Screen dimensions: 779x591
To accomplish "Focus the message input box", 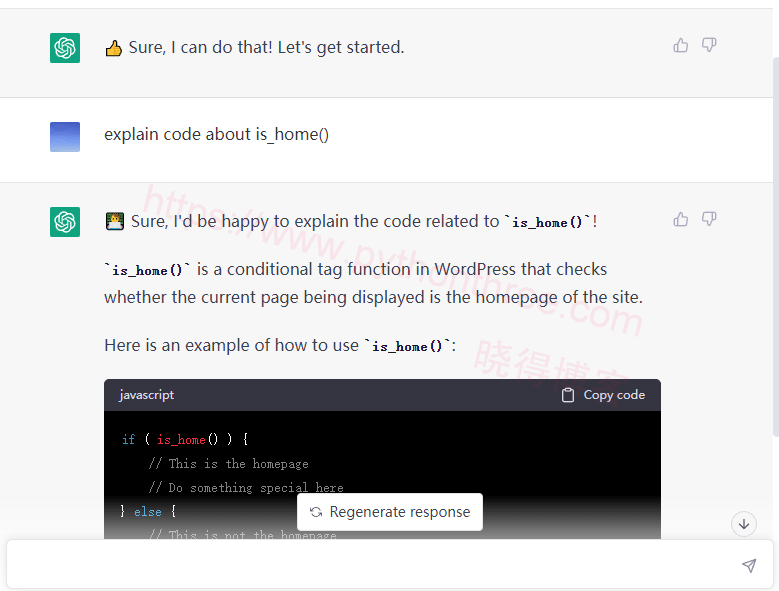I will pyautogui.click(x=370, y=565).
